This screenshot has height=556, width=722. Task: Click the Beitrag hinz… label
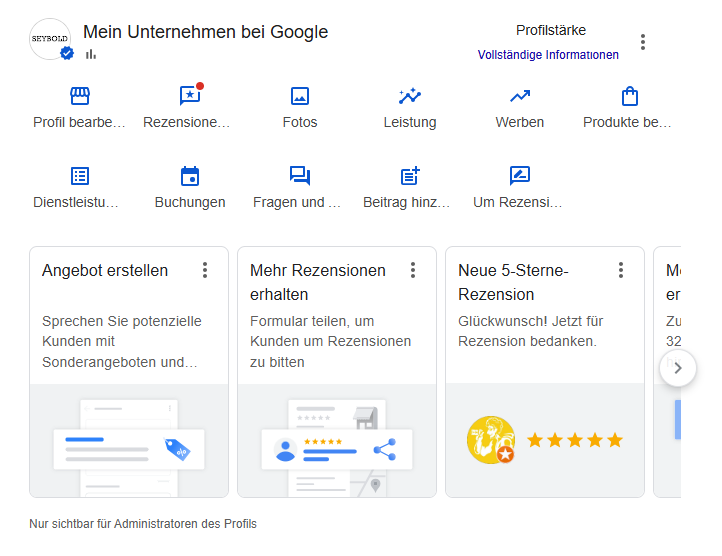pyautogui.click(x=407, y=202)
